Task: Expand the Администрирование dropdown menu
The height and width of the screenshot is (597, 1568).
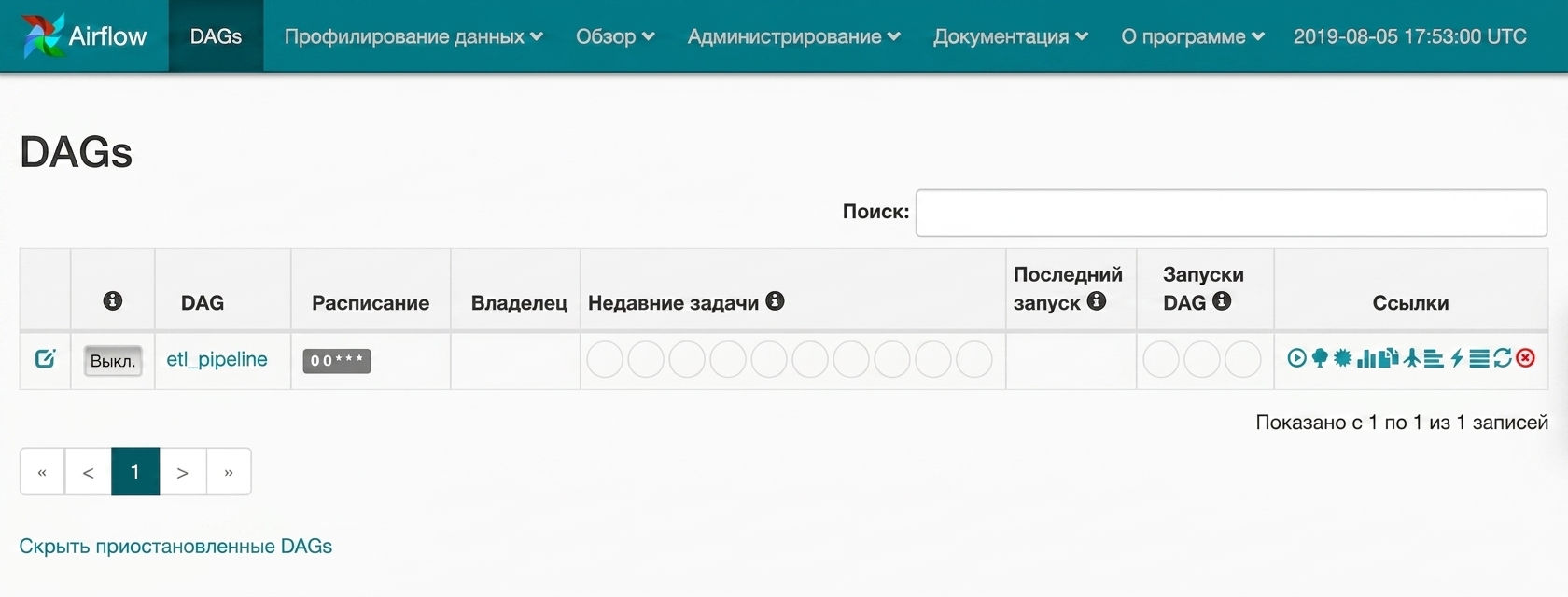Action: pos(794,36)
